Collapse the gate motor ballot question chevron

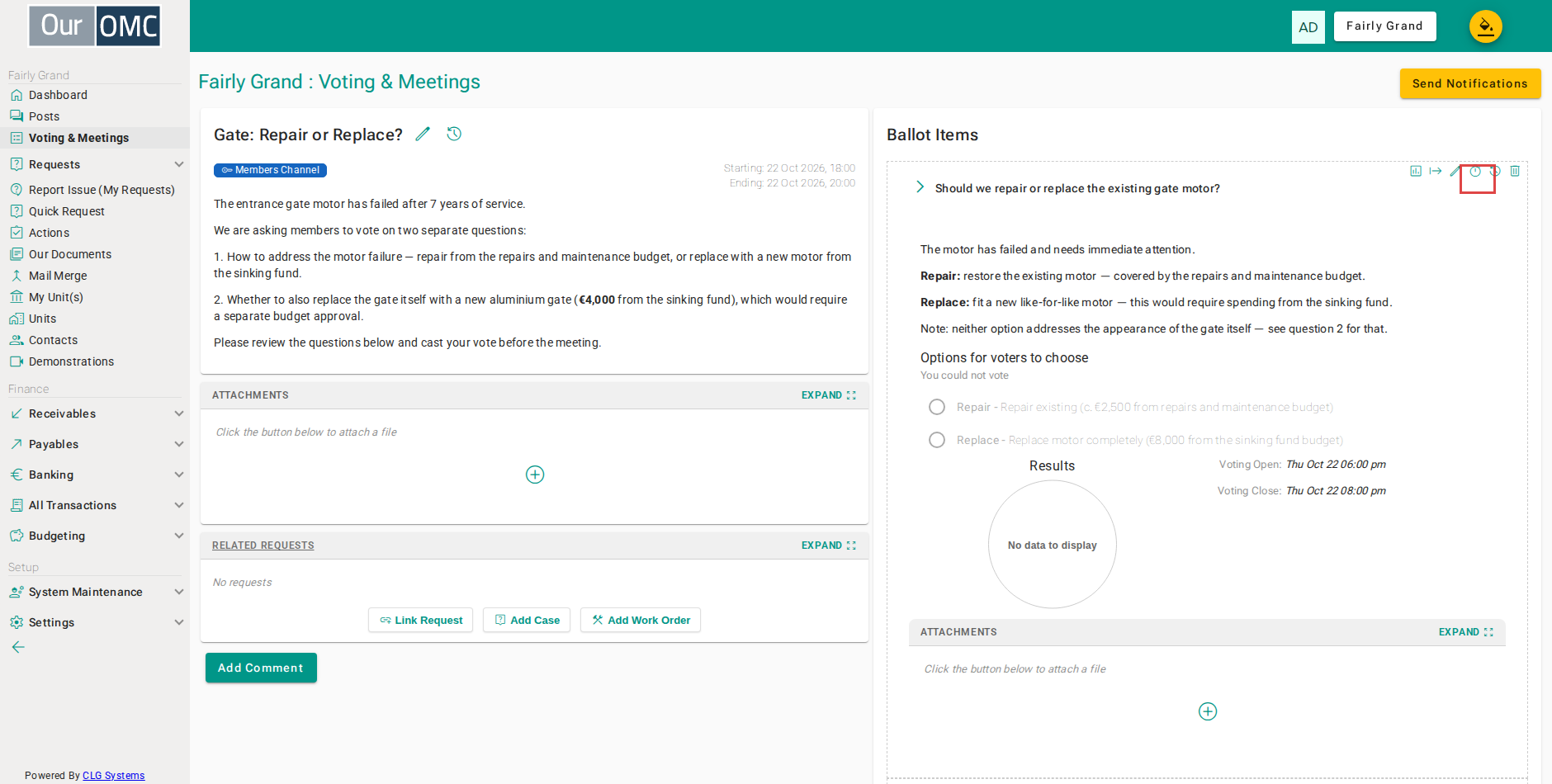[x=920, y=187]
